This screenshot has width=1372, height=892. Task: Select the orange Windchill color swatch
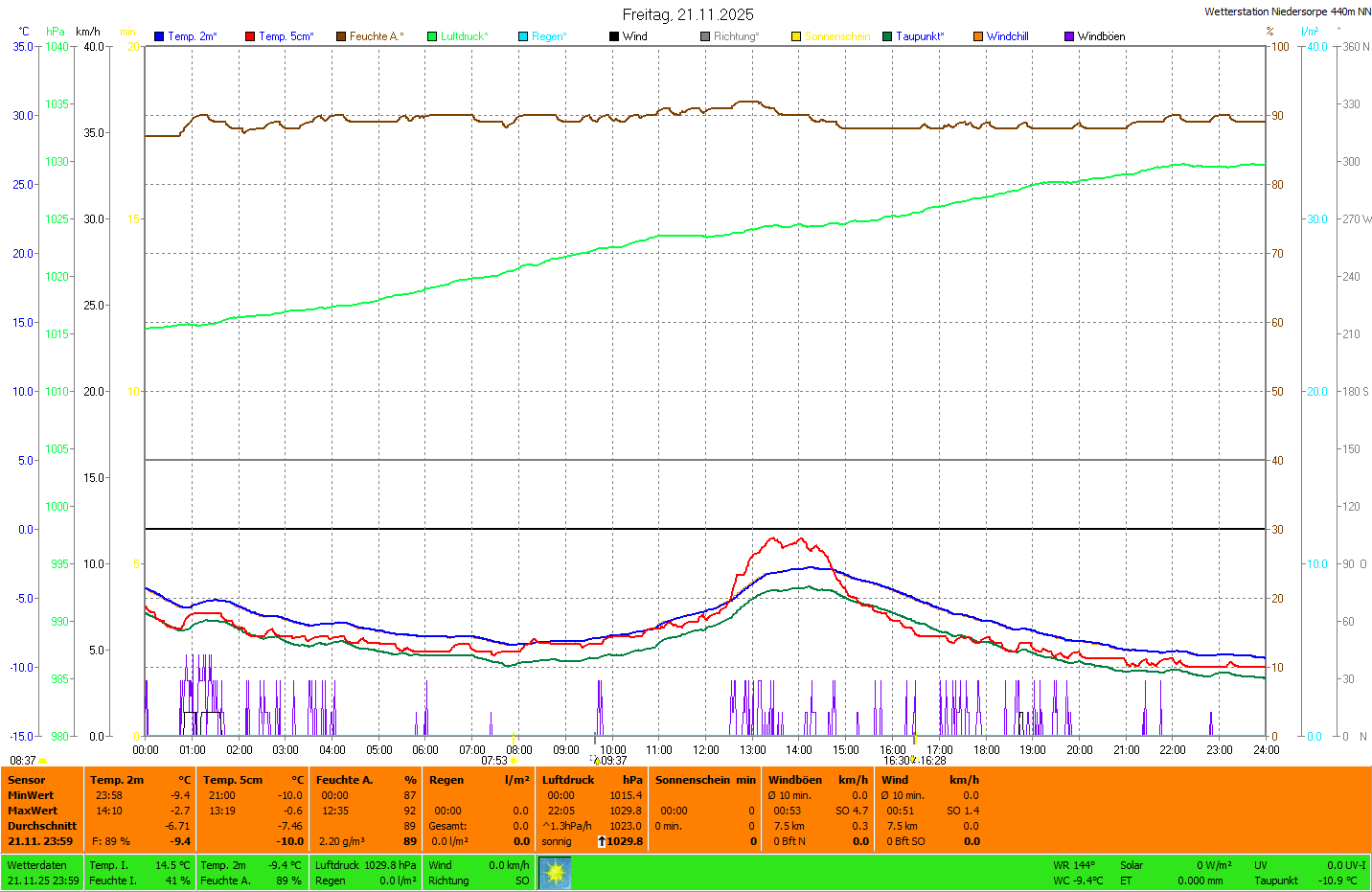pos(978,36)
